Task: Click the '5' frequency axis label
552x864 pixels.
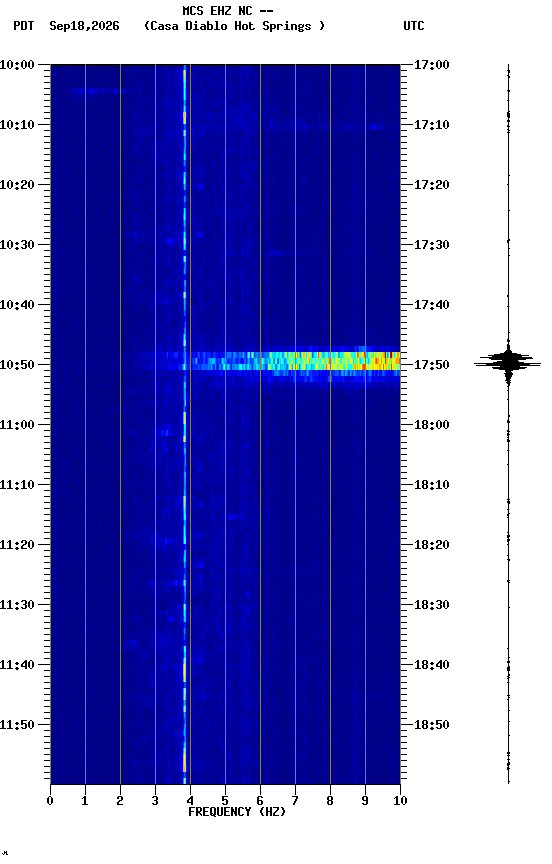Action: point(225,801)
